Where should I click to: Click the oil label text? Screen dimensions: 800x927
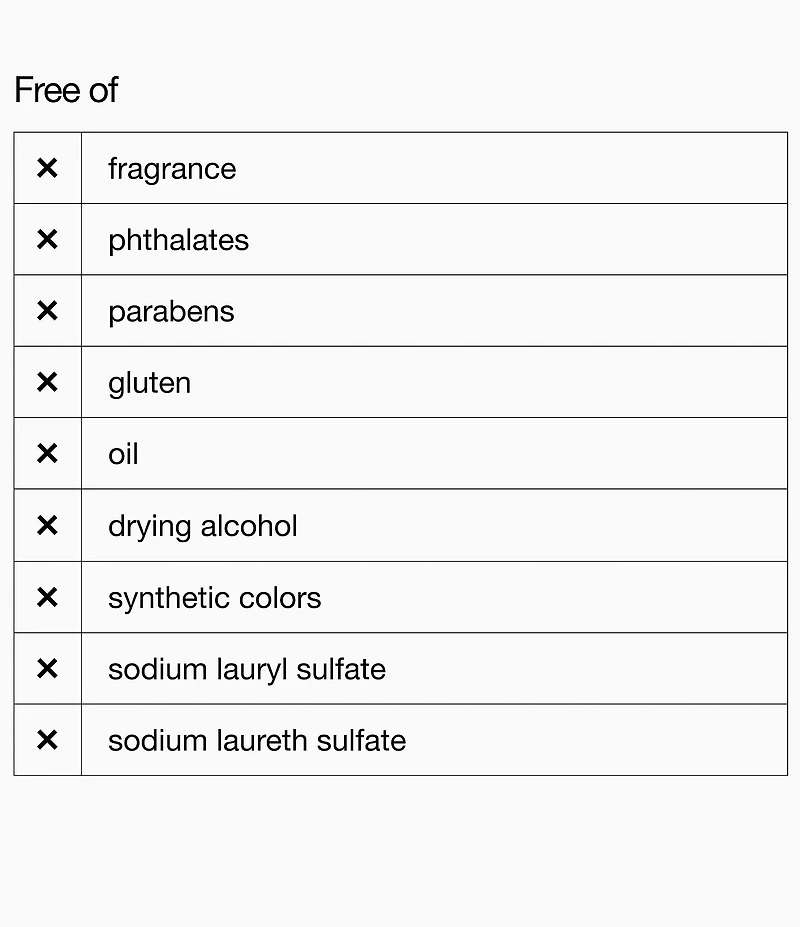[123, 454]
